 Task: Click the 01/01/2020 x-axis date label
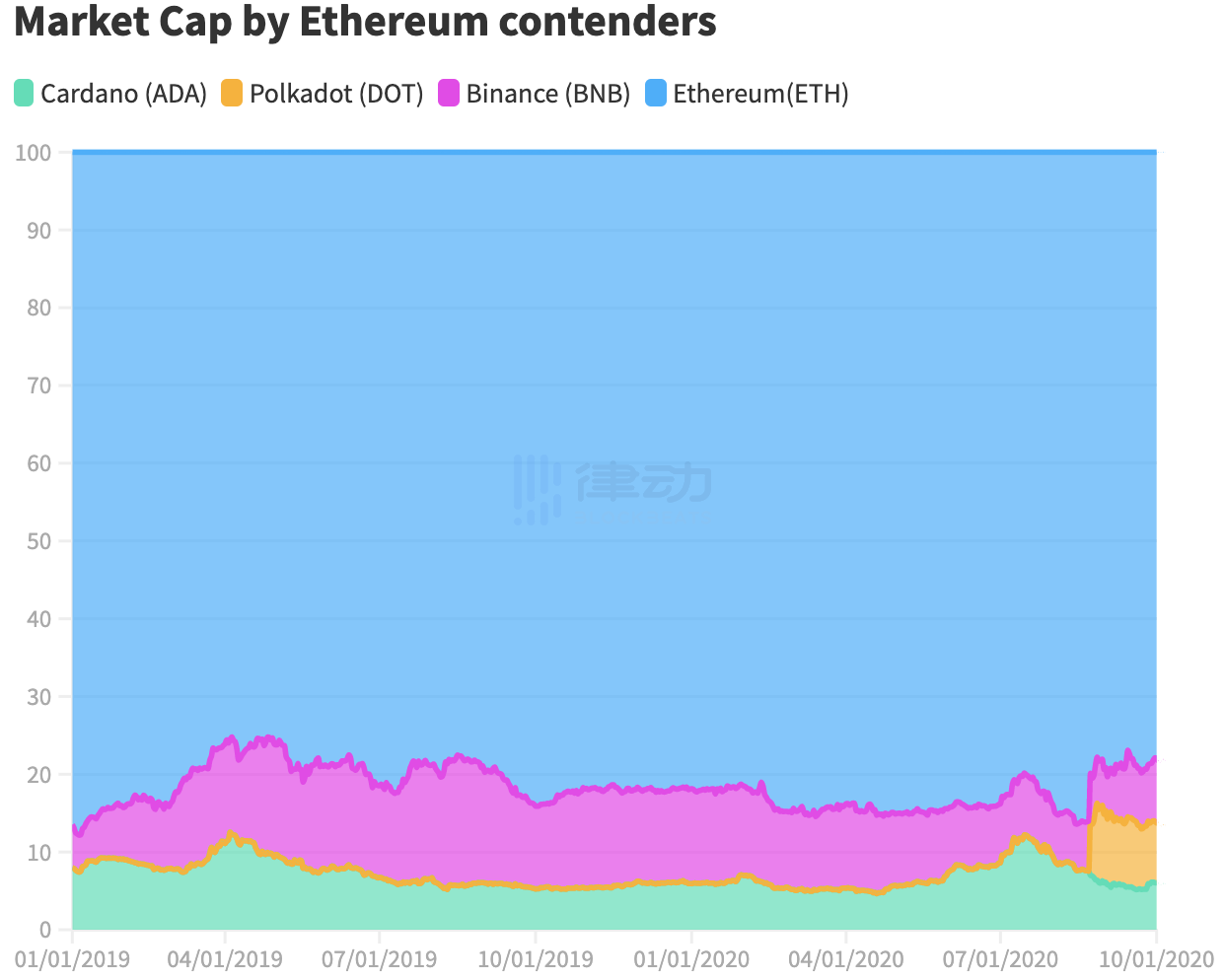691,959
